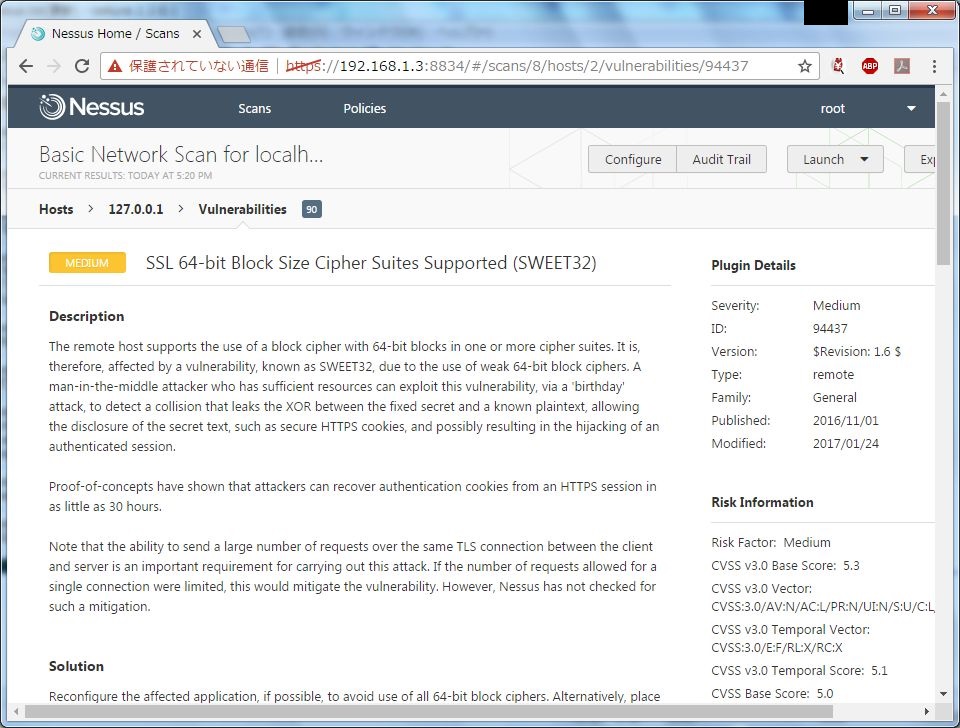This screenshot has height=728, width=960.
Task: Open the Chrome three-dot menu
Action: coord(934,66)
